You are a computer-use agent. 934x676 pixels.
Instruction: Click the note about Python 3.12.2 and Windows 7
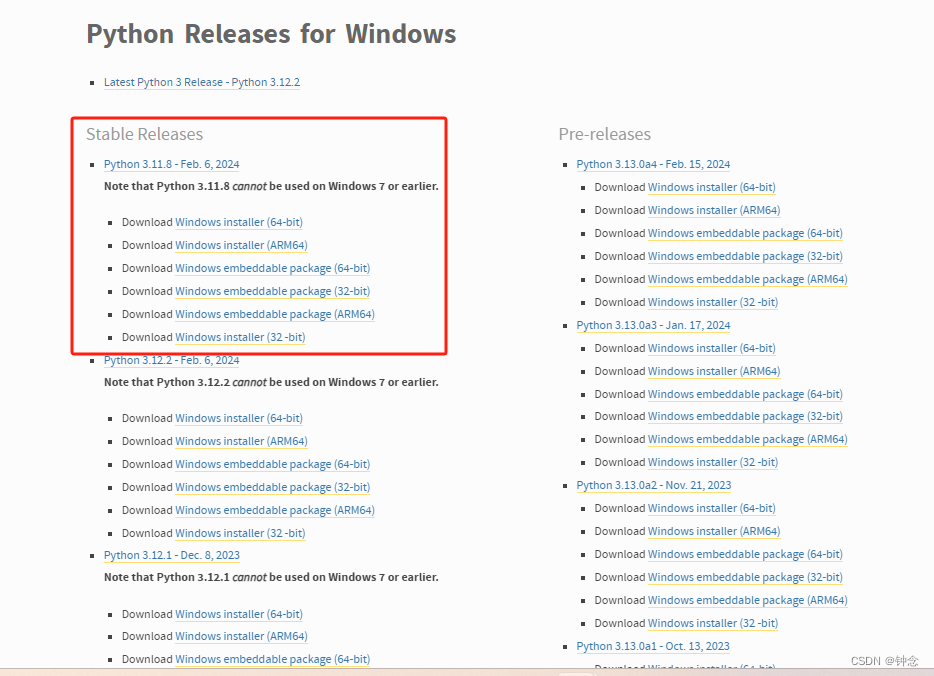271,382
